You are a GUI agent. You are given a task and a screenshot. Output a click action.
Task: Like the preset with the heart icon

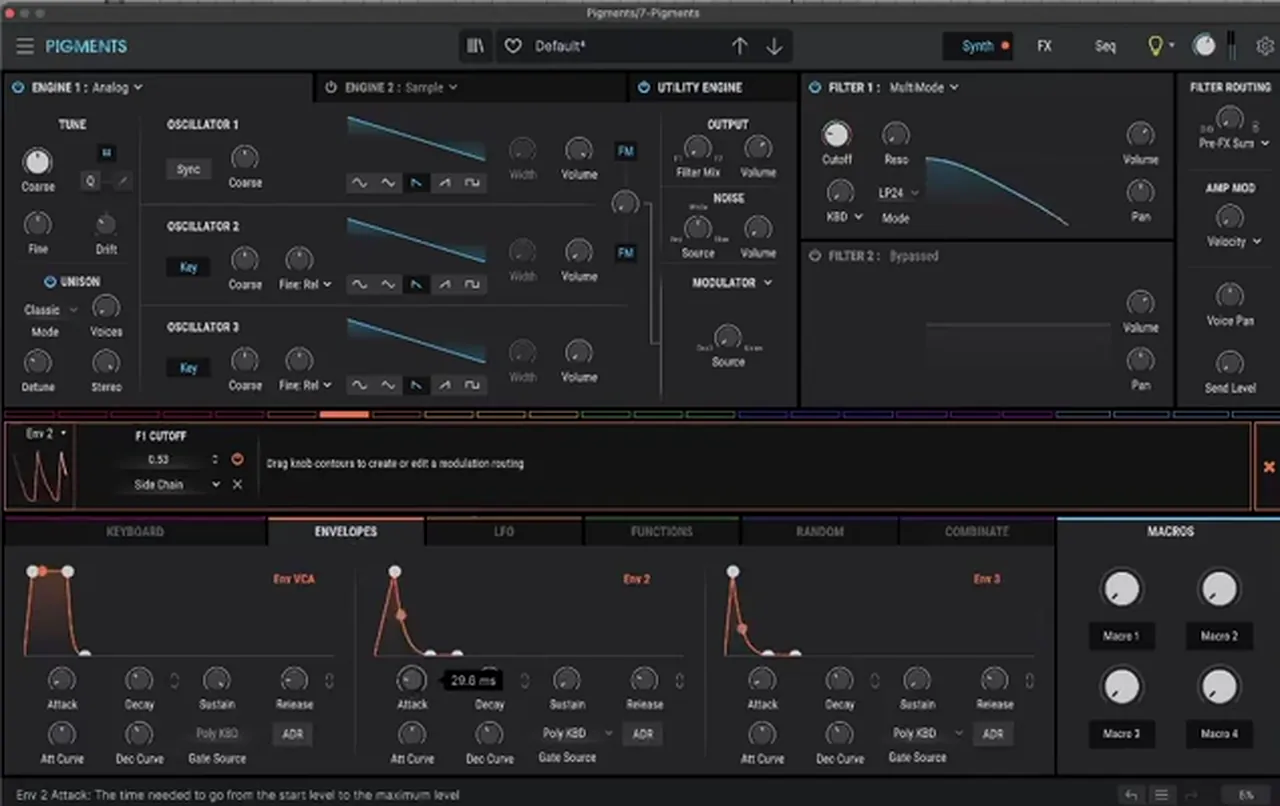click(x=513, y=46)
